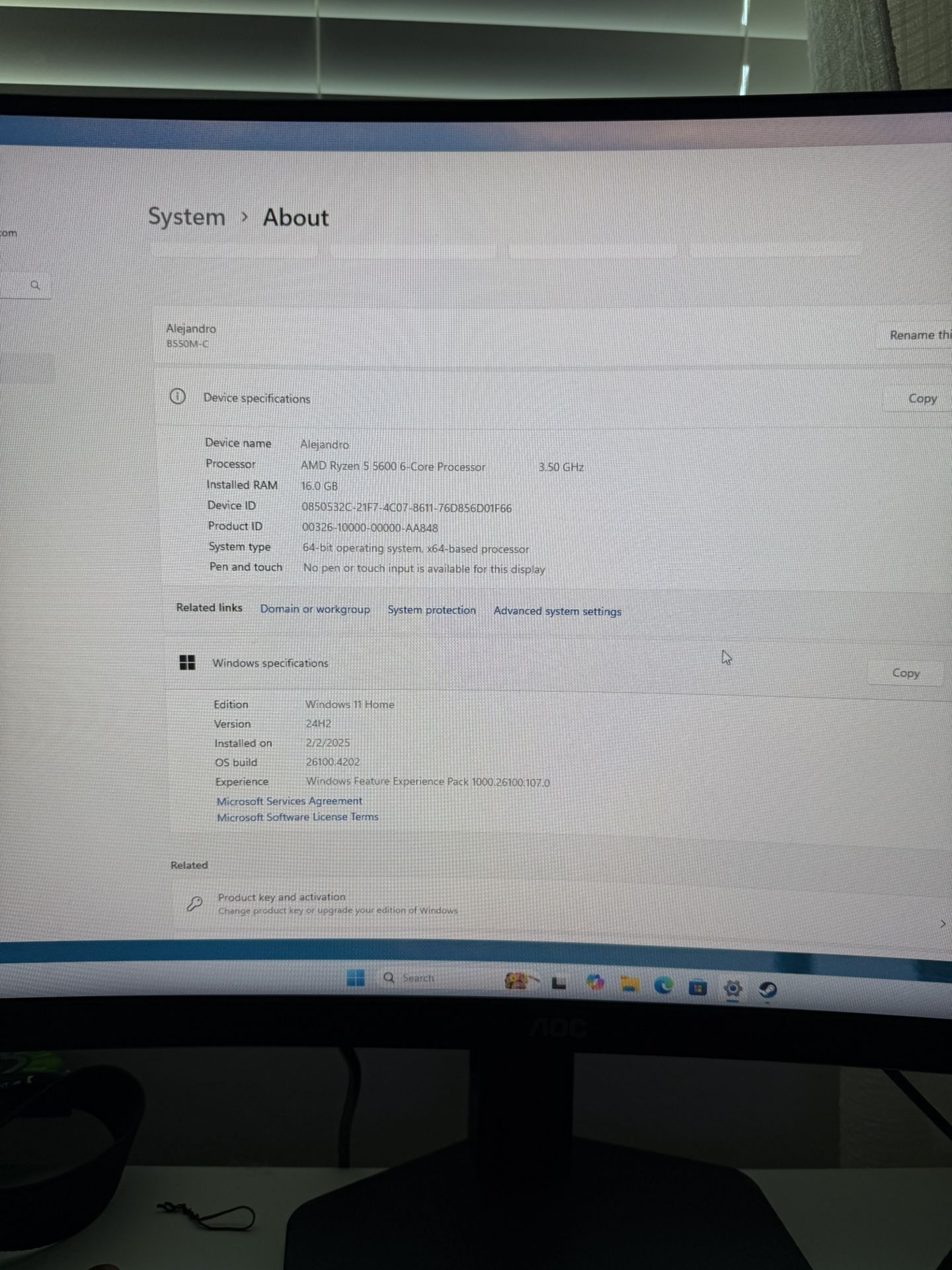Click the Settings sidebar search magnifier icon
The width and height of the screenshot is (952, 1270).
(36, 285)
